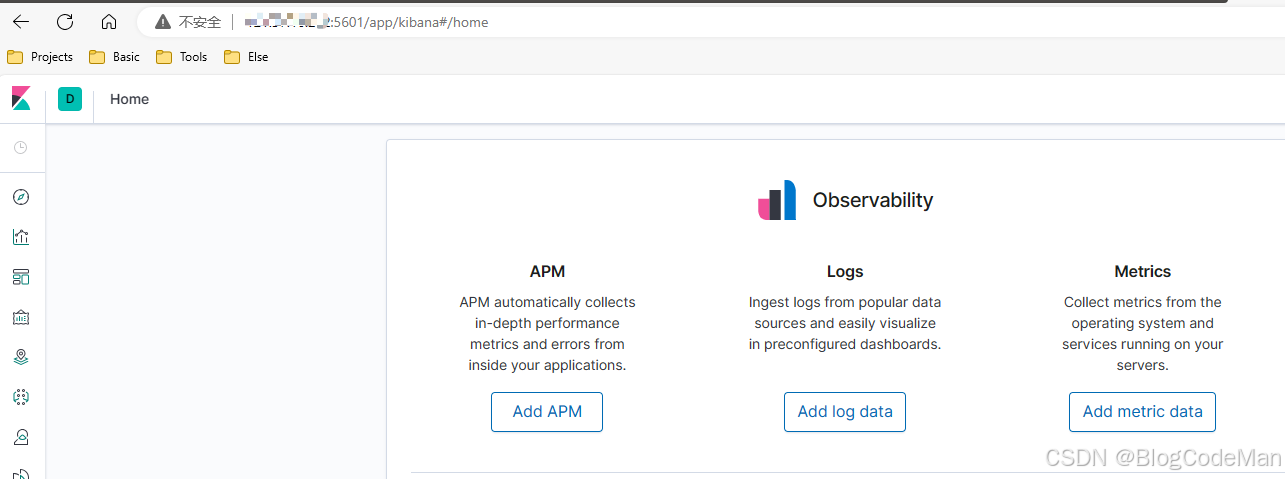Open the Tools bookmark folder
This screenshot has height=479, width=1285.
click(182, 57)
